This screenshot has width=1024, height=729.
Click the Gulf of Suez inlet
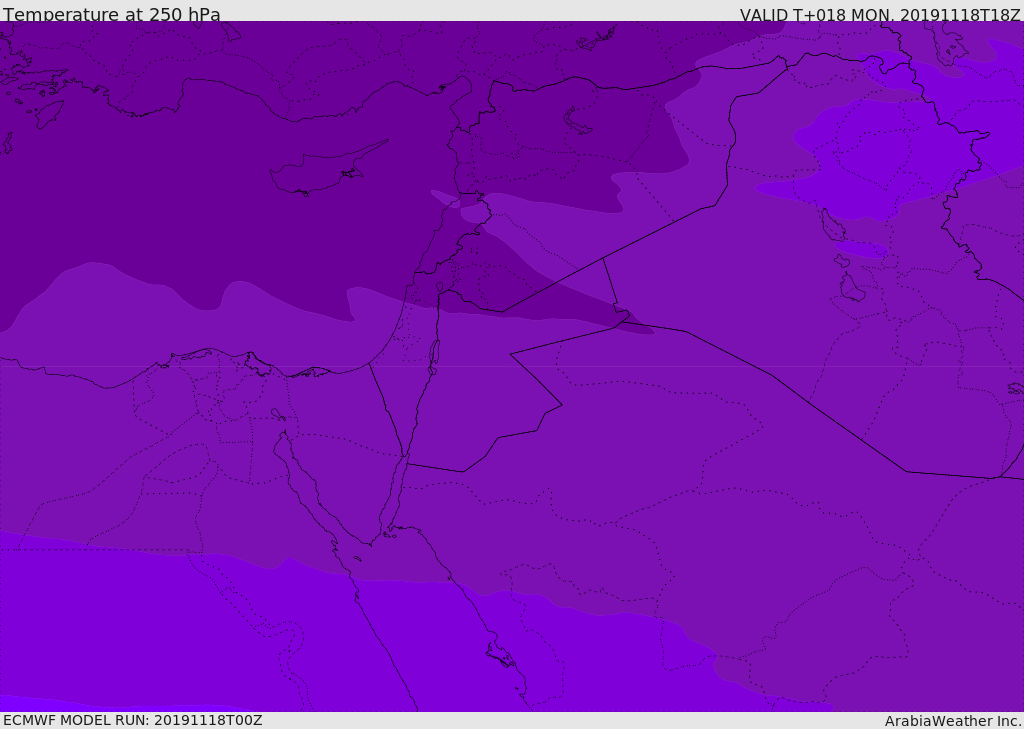coord(300,470)
